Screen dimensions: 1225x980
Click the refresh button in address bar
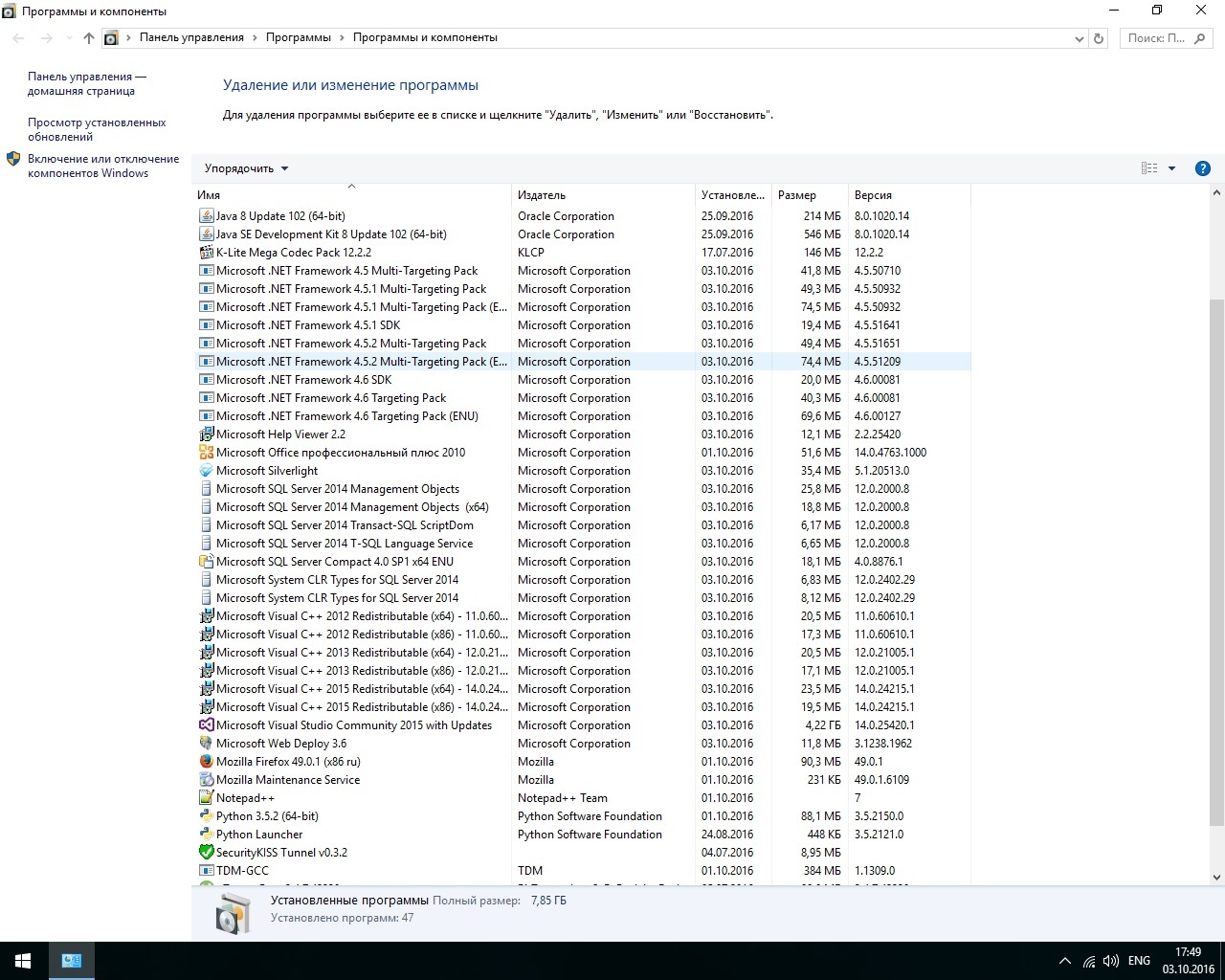(x=1099, y=38)
